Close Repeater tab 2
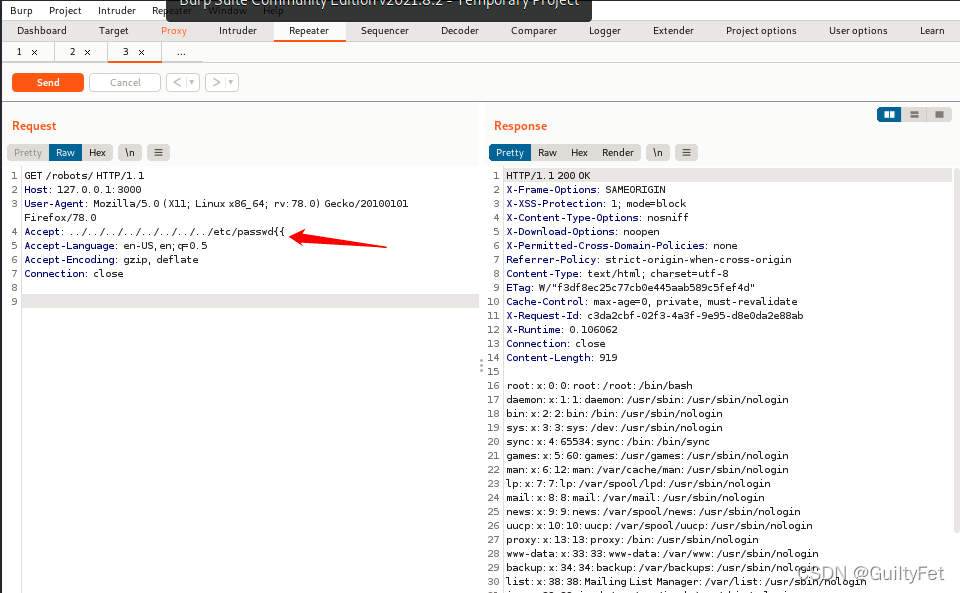Screen dimensions: 960x593 coord(88,53)
